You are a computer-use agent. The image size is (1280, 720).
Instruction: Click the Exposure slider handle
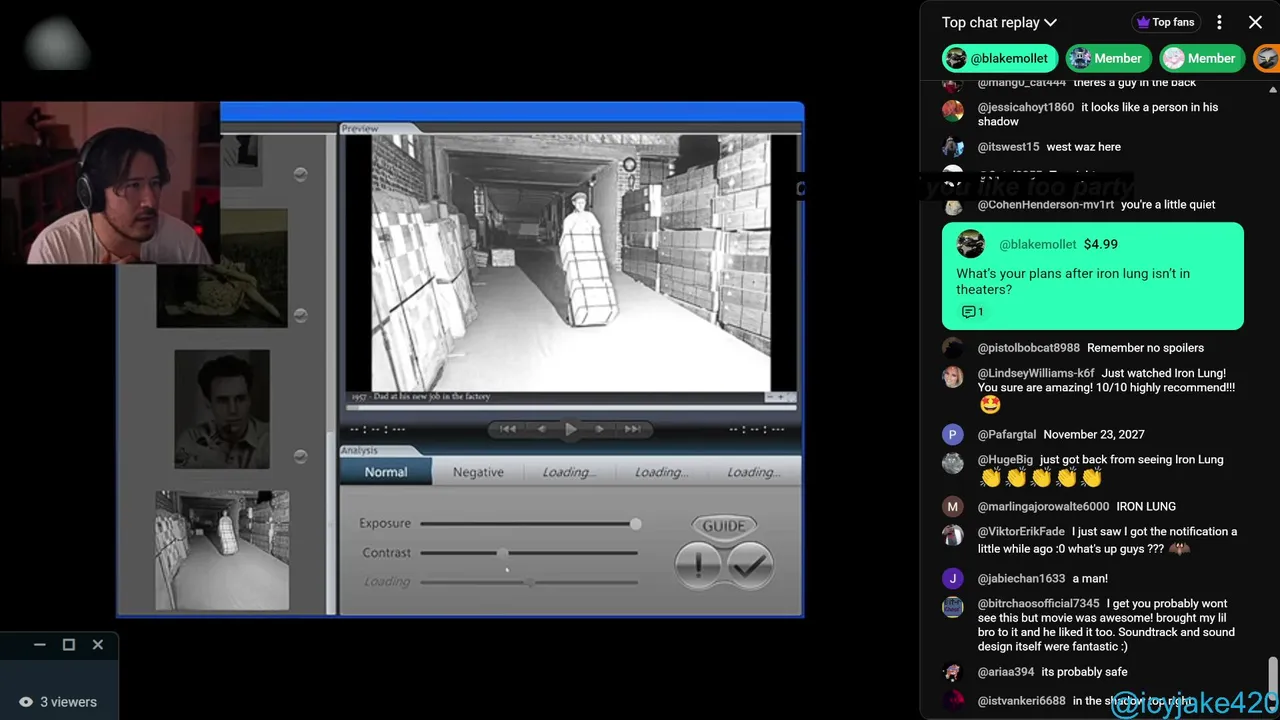pyautogui.click(x=635, y=523)
